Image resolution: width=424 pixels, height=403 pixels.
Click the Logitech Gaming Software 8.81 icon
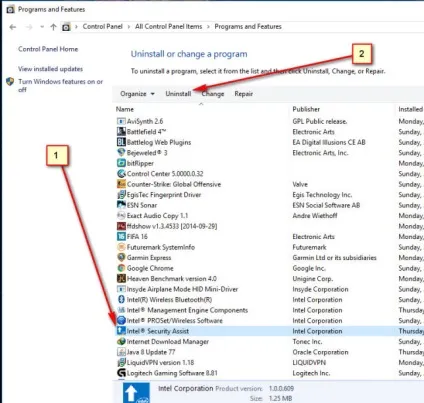pyautogui.click(x=121, y=373)
